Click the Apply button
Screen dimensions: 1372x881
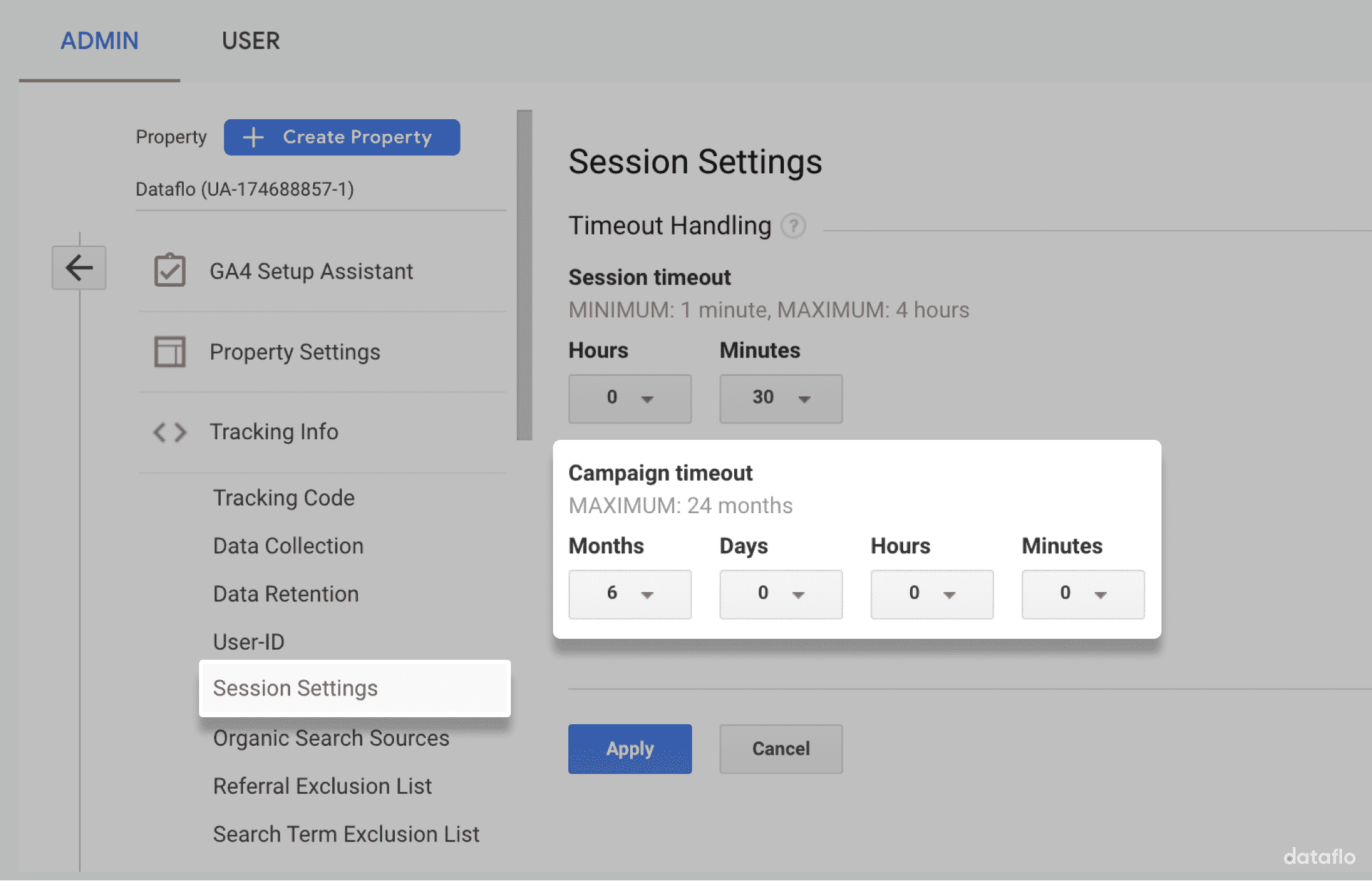(x=630, y=748)
